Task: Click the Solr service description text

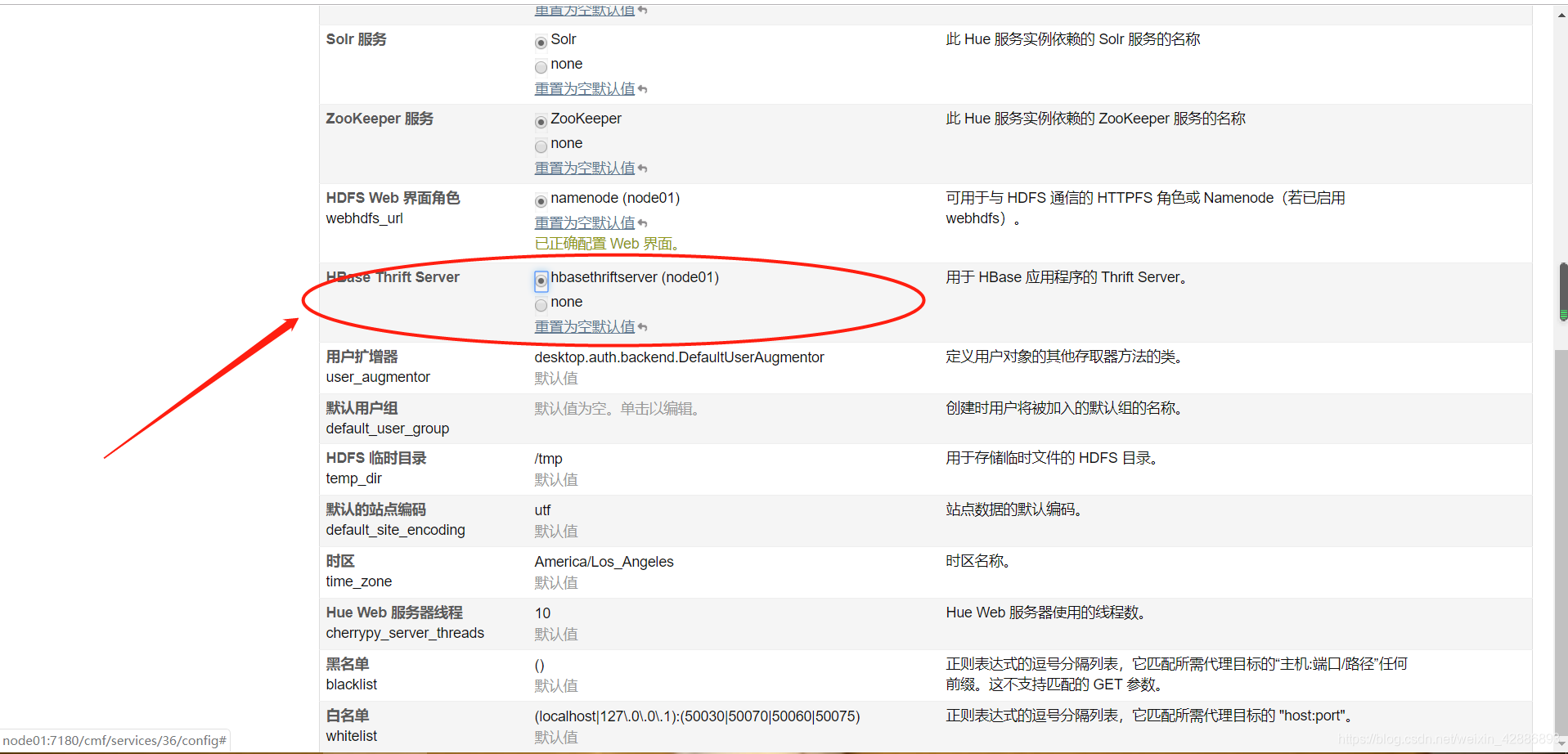Action: (1073, 39)
